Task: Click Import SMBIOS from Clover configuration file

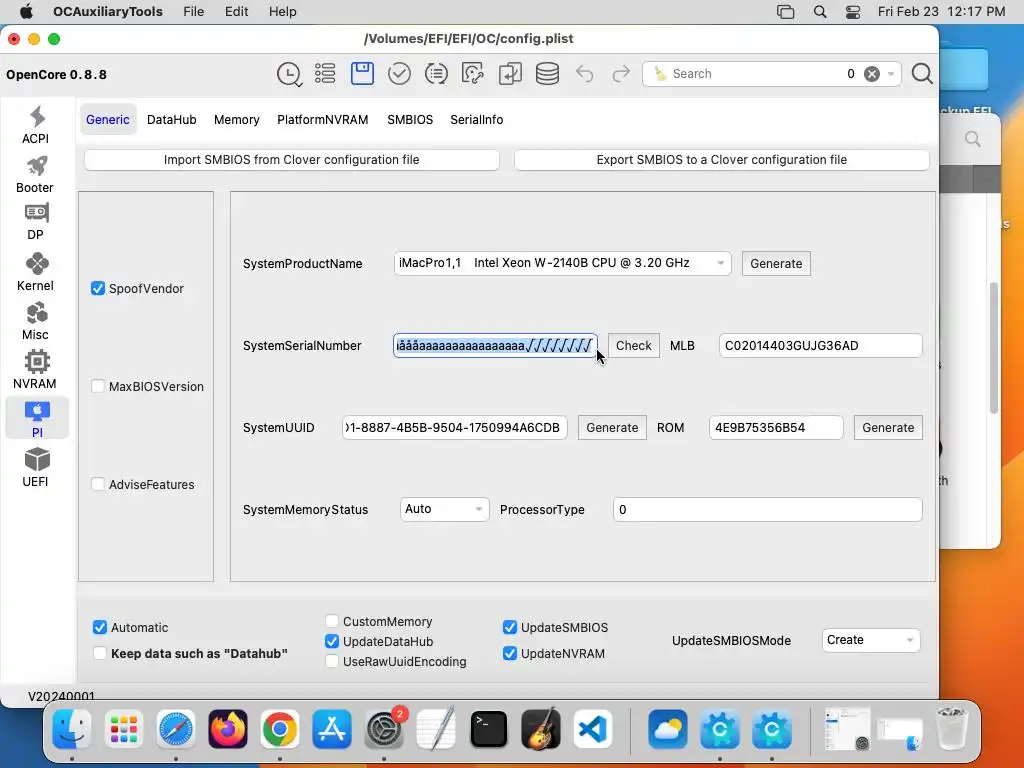Action: 292,160
